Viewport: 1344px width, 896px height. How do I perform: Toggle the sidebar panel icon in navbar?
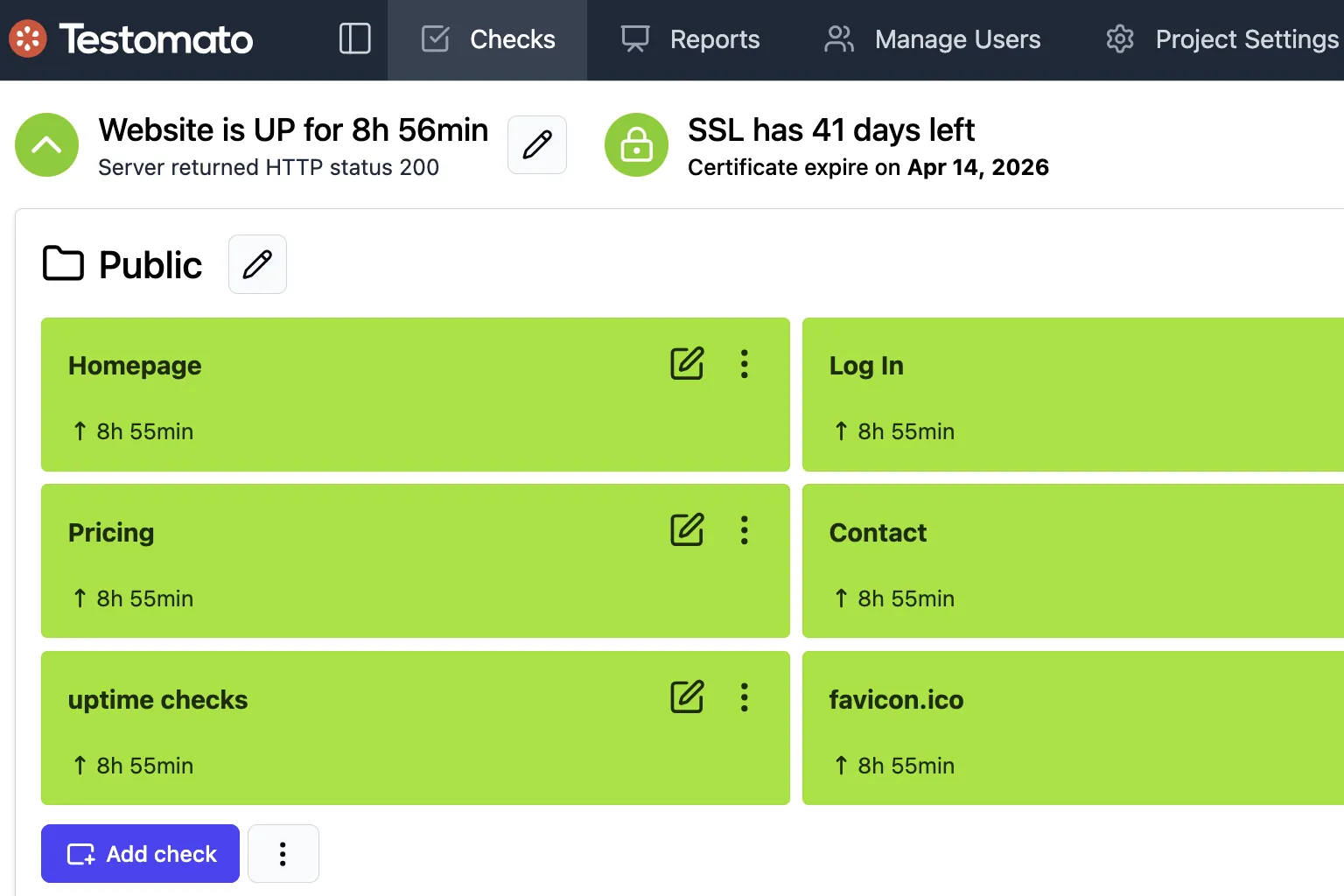(354, 38)
